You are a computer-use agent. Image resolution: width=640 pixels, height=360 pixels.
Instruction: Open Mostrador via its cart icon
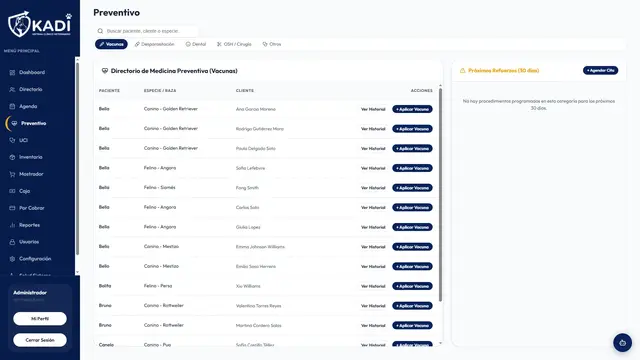click(12, 174)
